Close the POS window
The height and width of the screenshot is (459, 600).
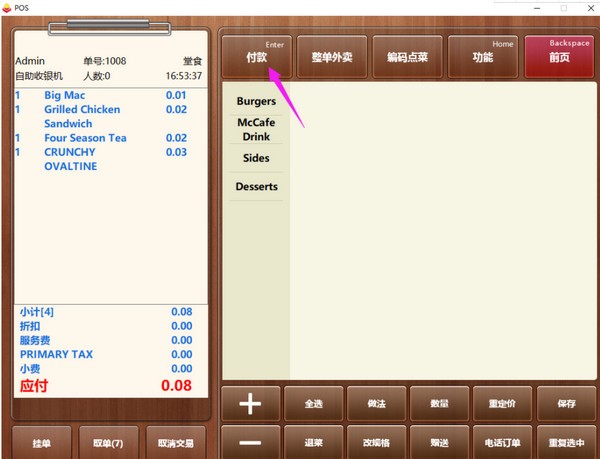point(590,8)
